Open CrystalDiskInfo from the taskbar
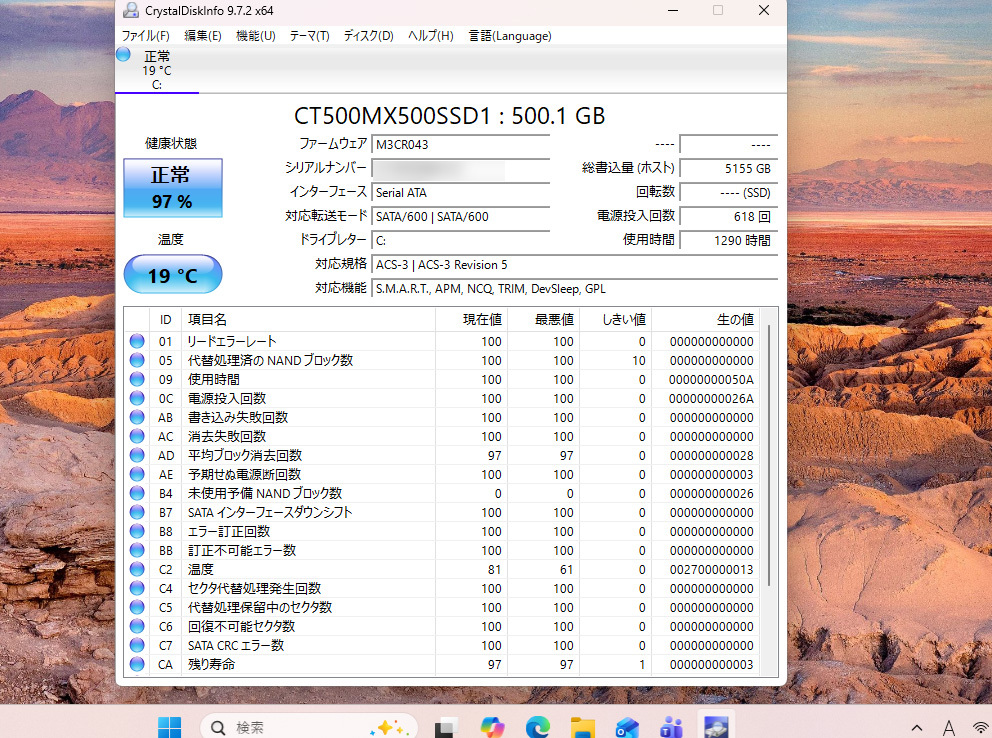Viewport: 992px width, 738px height. coord(715,726)
